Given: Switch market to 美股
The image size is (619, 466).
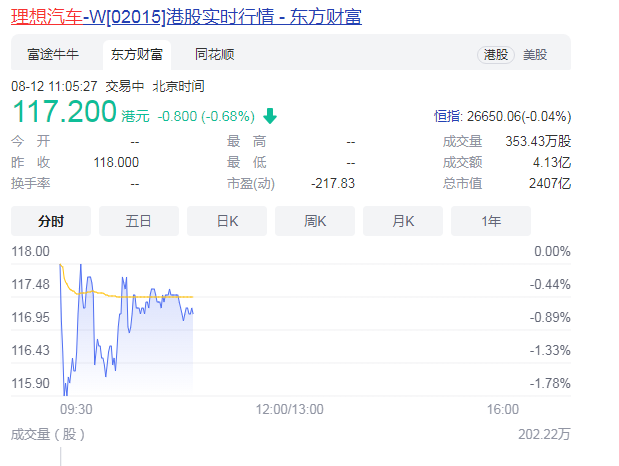Looking at the screenshot, I should point(535,54).
